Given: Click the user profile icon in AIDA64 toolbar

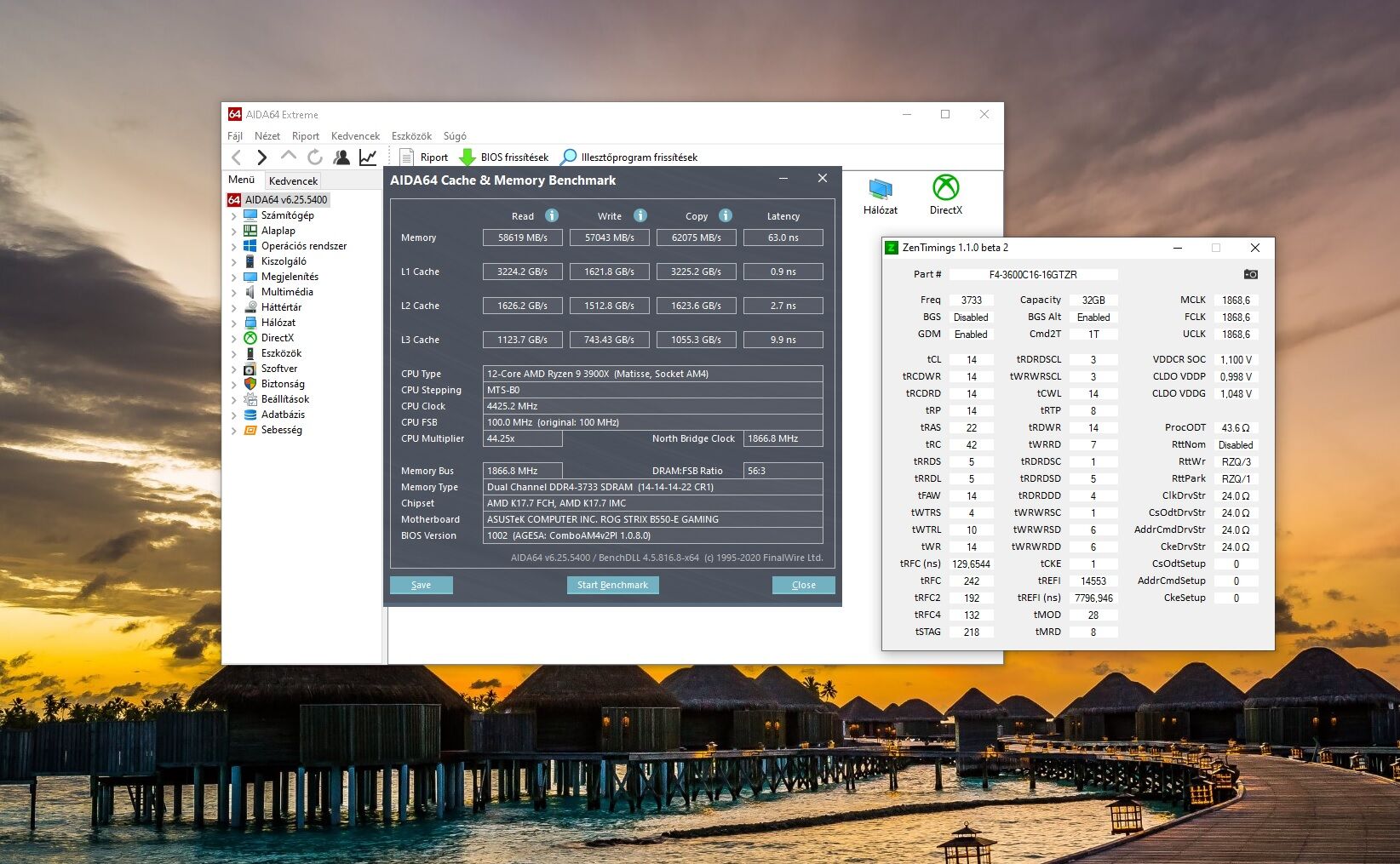Looking at the screenshot, I should (341, 157).
